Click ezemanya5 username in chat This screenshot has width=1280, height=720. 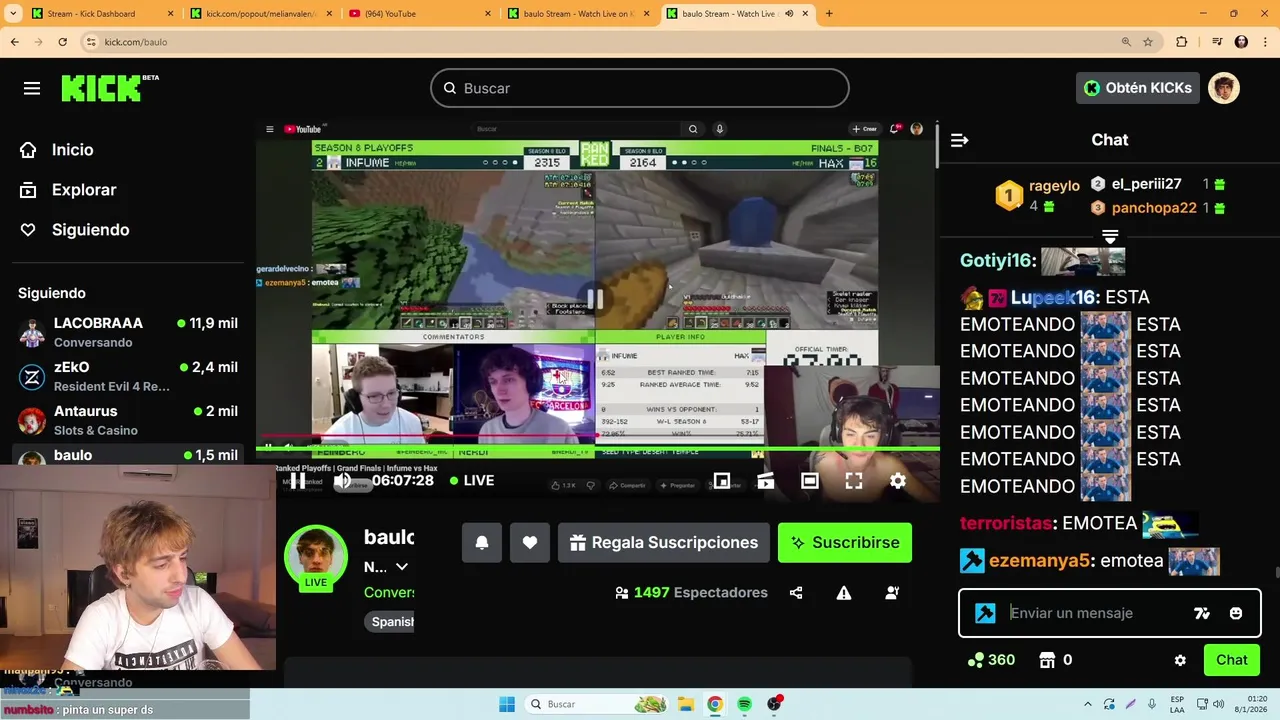coord(1039,561)
